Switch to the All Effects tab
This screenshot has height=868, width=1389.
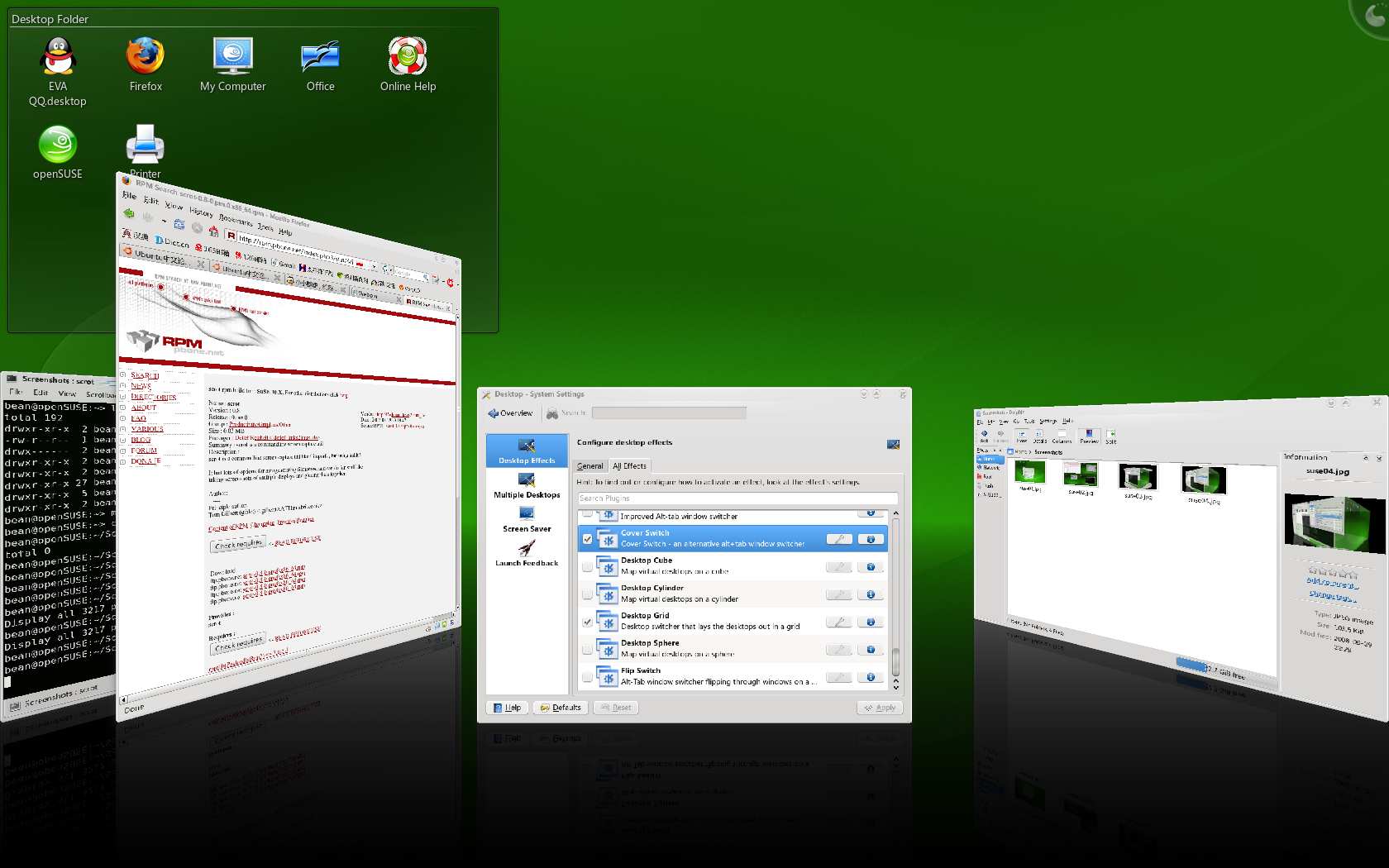(630, 466)
